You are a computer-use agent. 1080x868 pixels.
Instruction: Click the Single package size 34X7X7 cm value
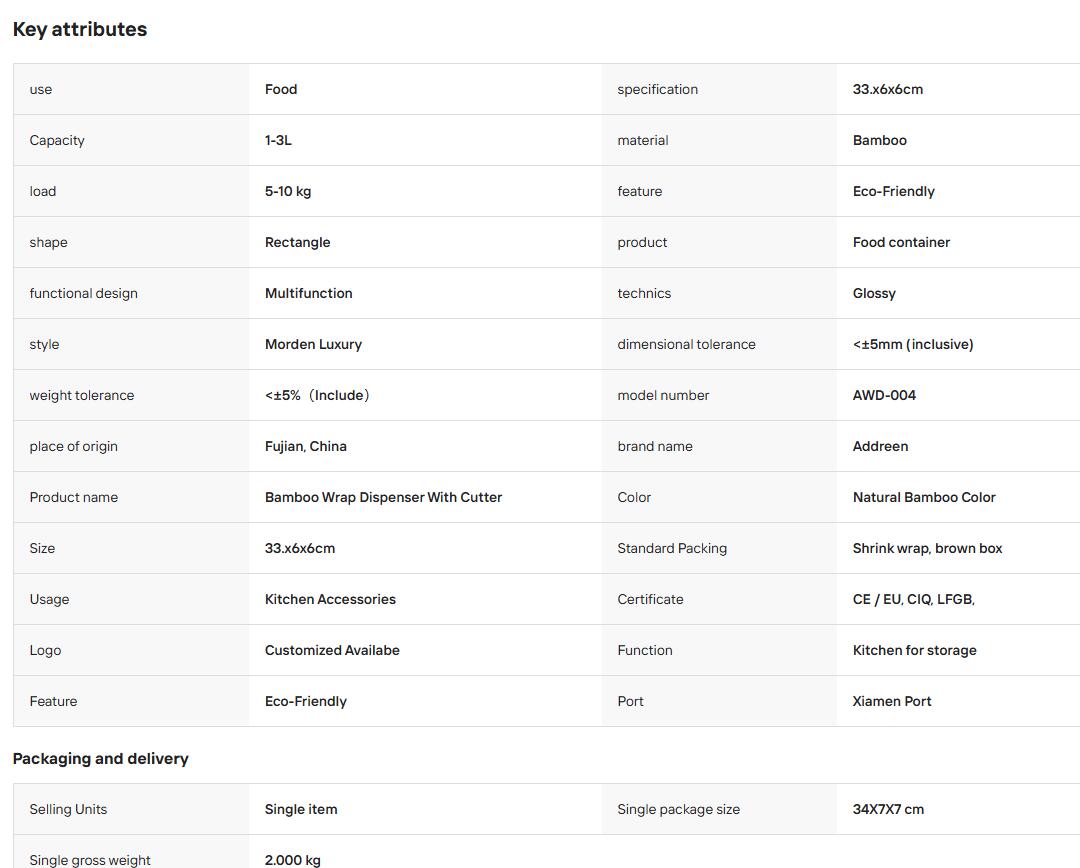(x=889, y=809)
